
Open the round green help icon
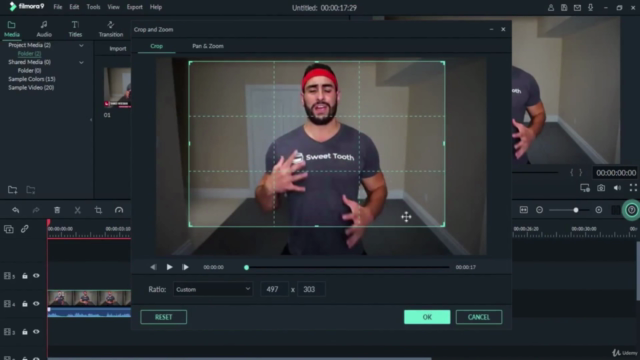(631, 210)
